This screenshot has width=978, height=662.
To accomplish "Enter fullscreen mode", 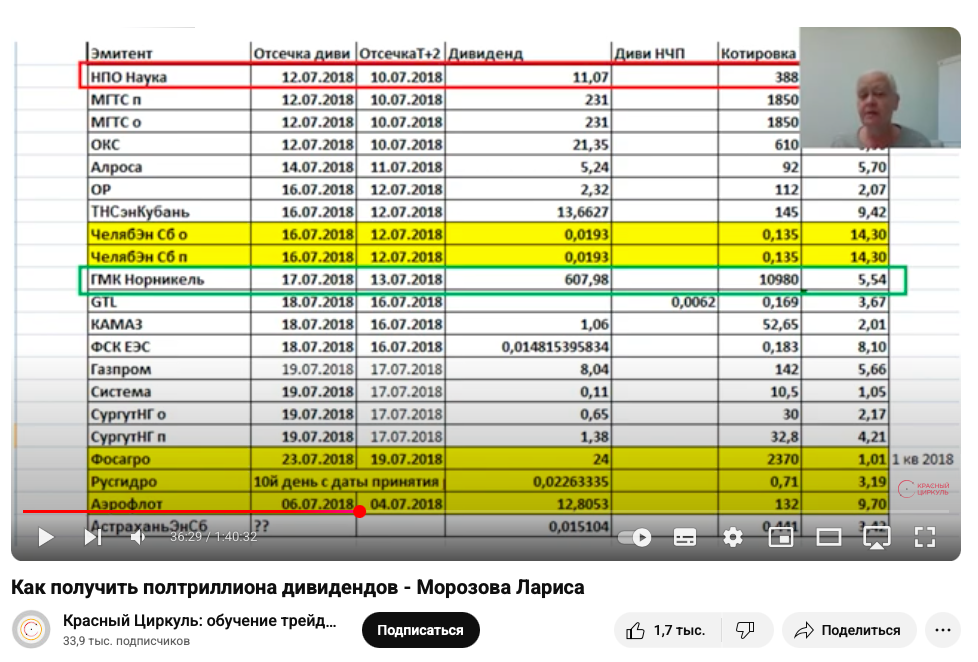I will 924,537.
